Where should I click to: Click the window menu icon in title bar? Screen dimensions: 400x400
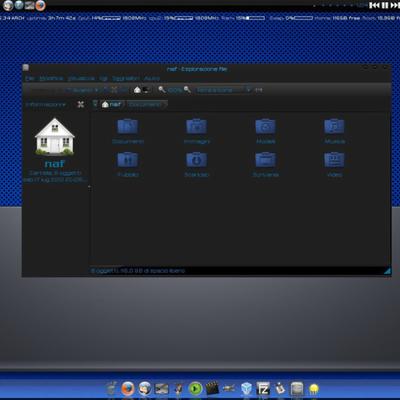pos(26,68)
